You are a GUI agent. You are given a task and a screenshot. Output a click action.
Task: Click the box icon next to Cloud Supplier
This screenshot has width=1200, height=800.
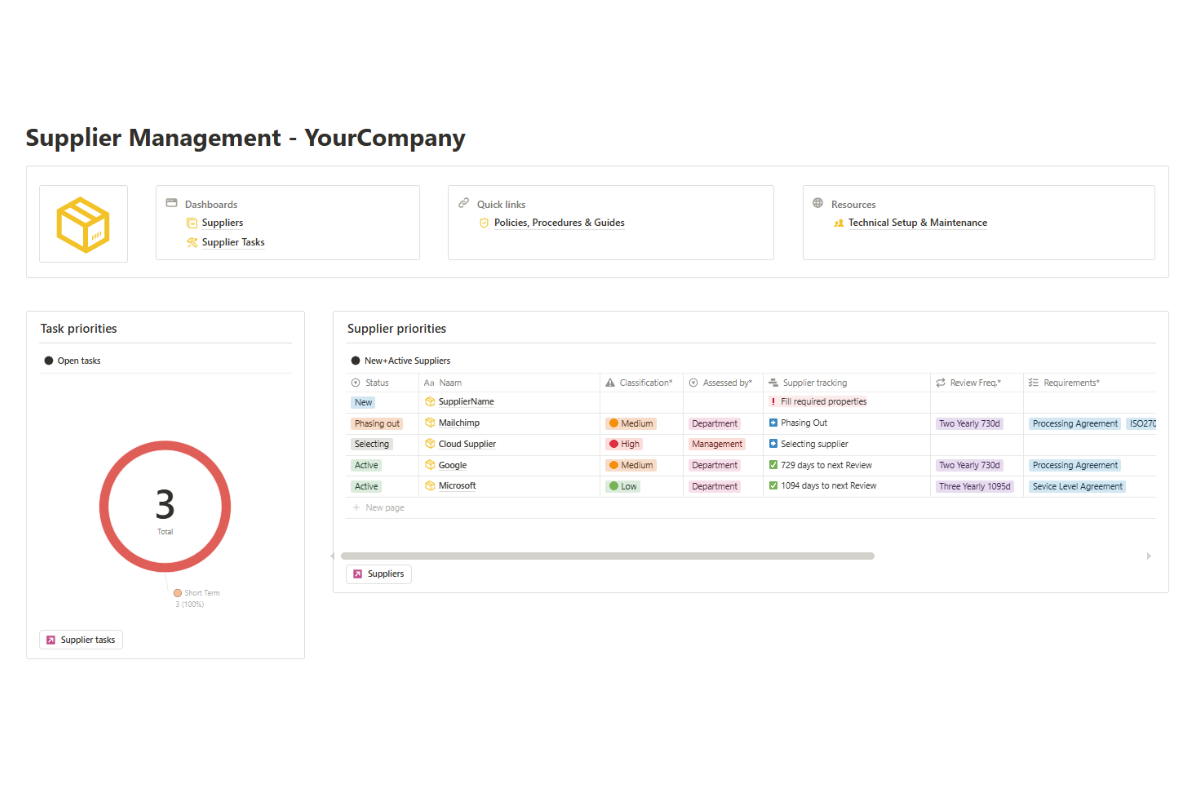pos(430,444)
